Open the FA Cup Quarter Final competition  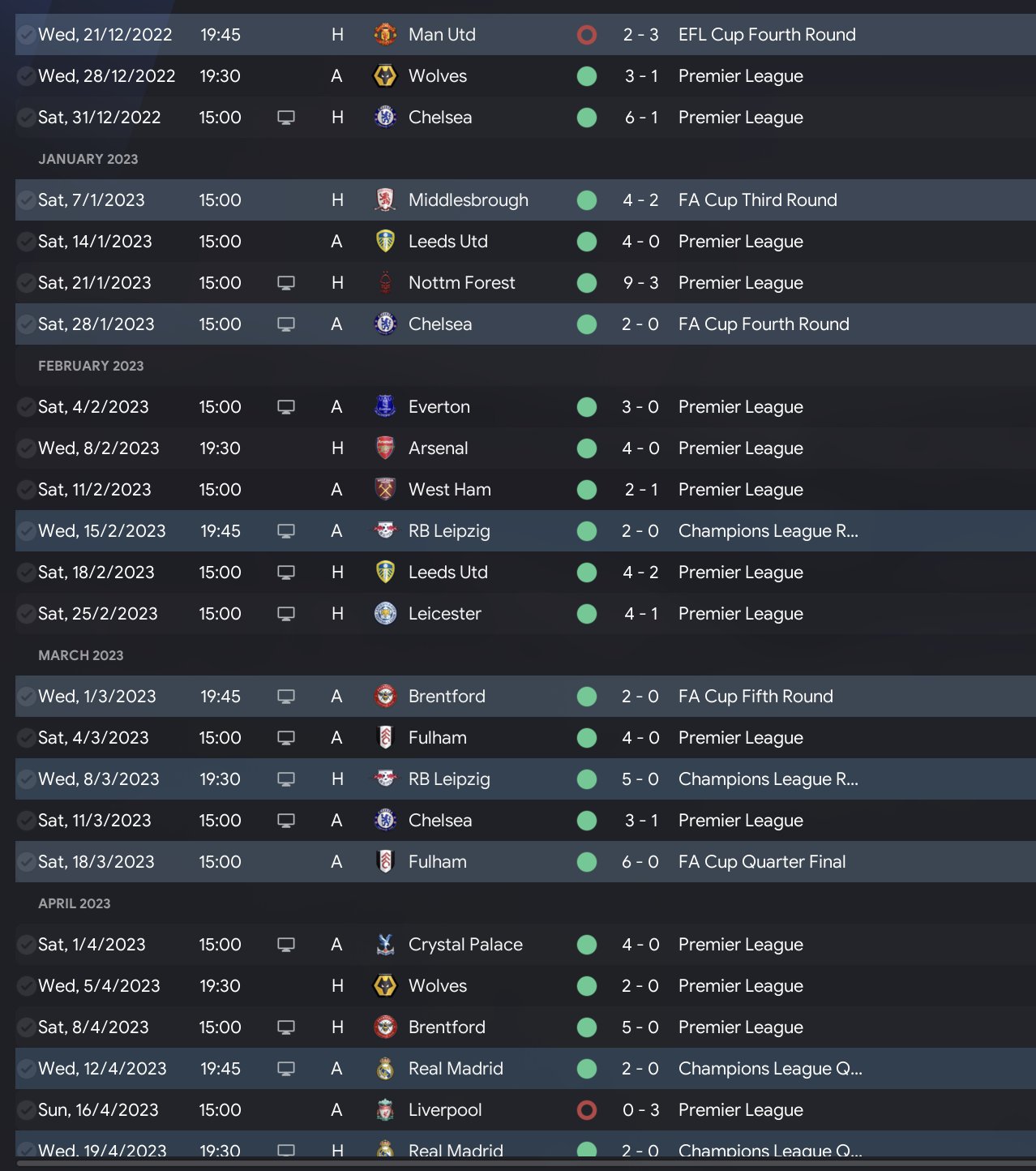[x=762, y=862]
